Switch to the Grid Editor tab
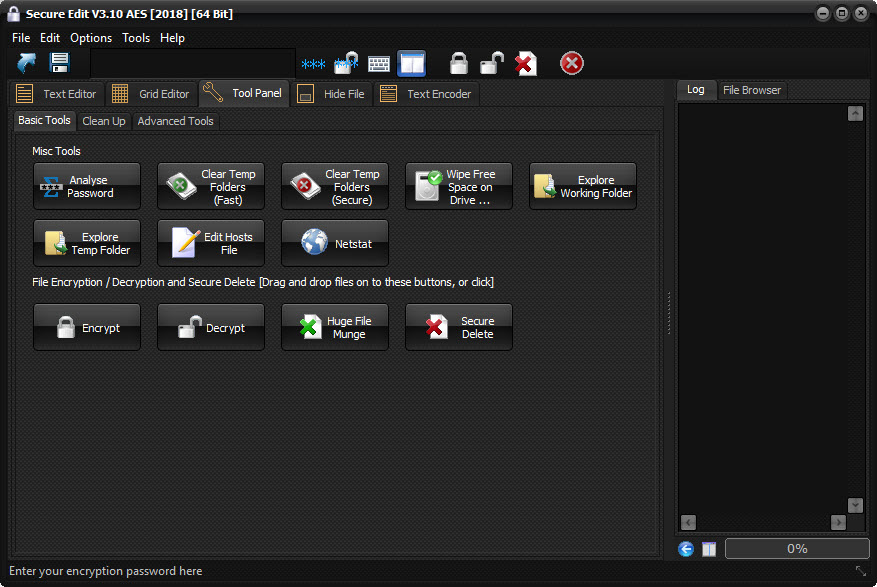877x587 pixels. (150, 93)
